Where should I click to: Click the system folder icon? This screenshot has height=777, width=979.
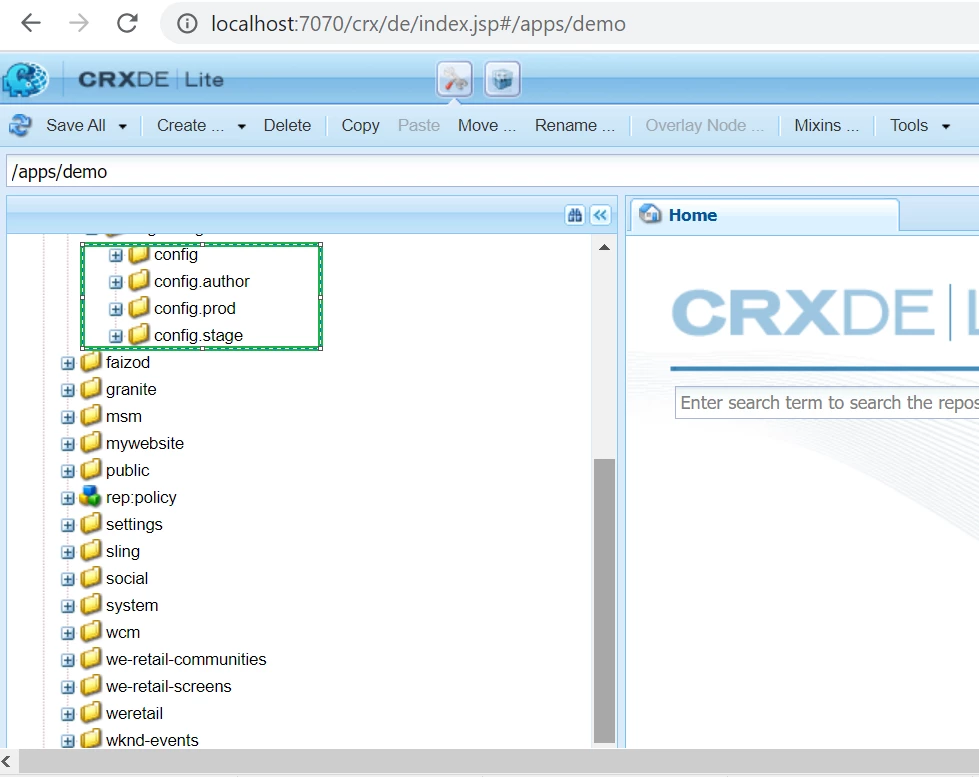(91, 604)
